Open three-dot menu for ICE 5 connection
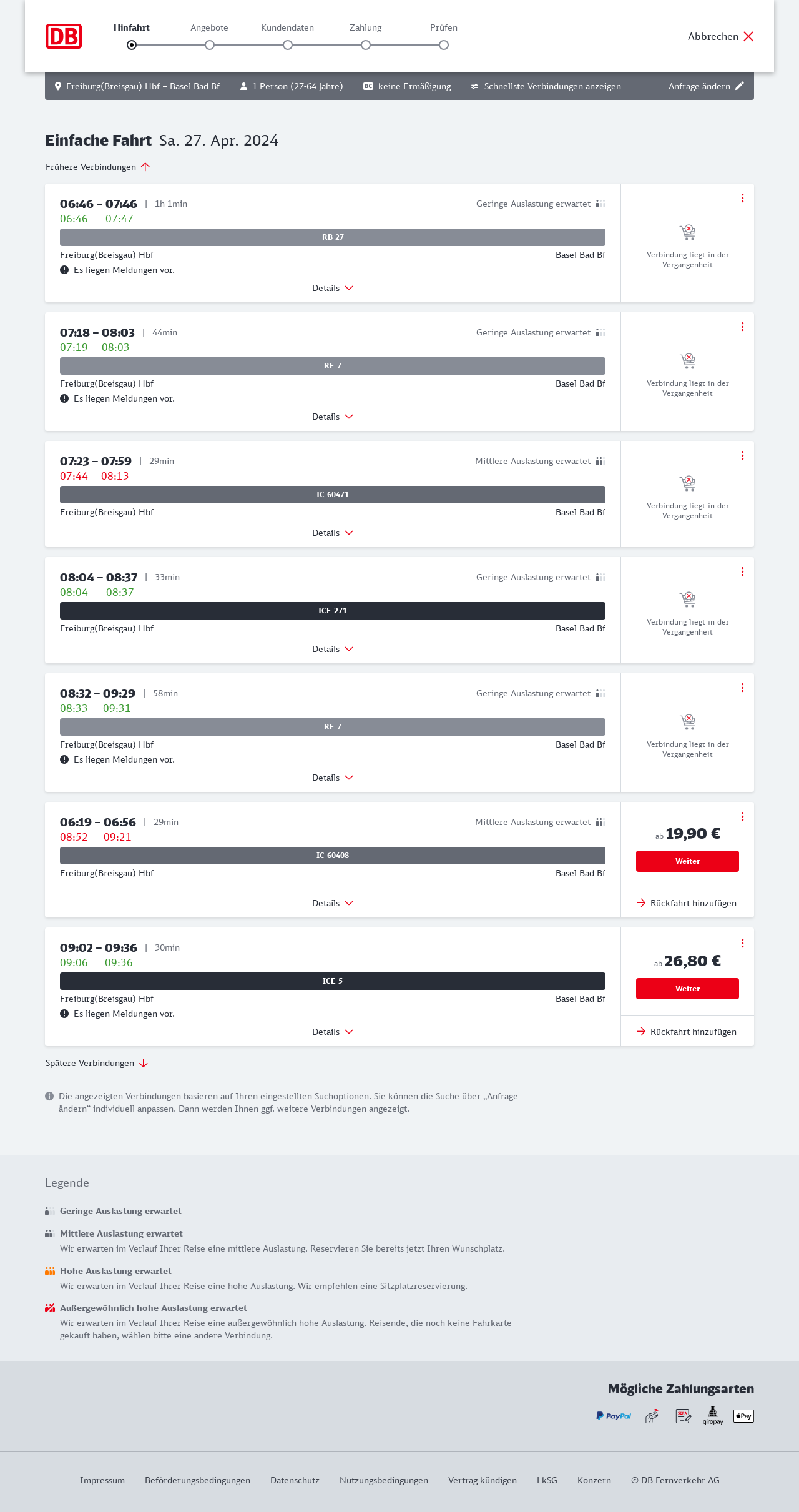The image size is (799, 1512). (742, 943)
